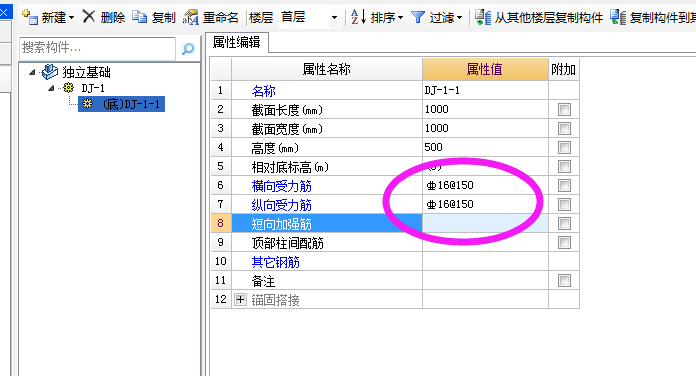The image size is (696, 376).
Task: Click the 属性名称 column header
Action: tap(327, 69)
